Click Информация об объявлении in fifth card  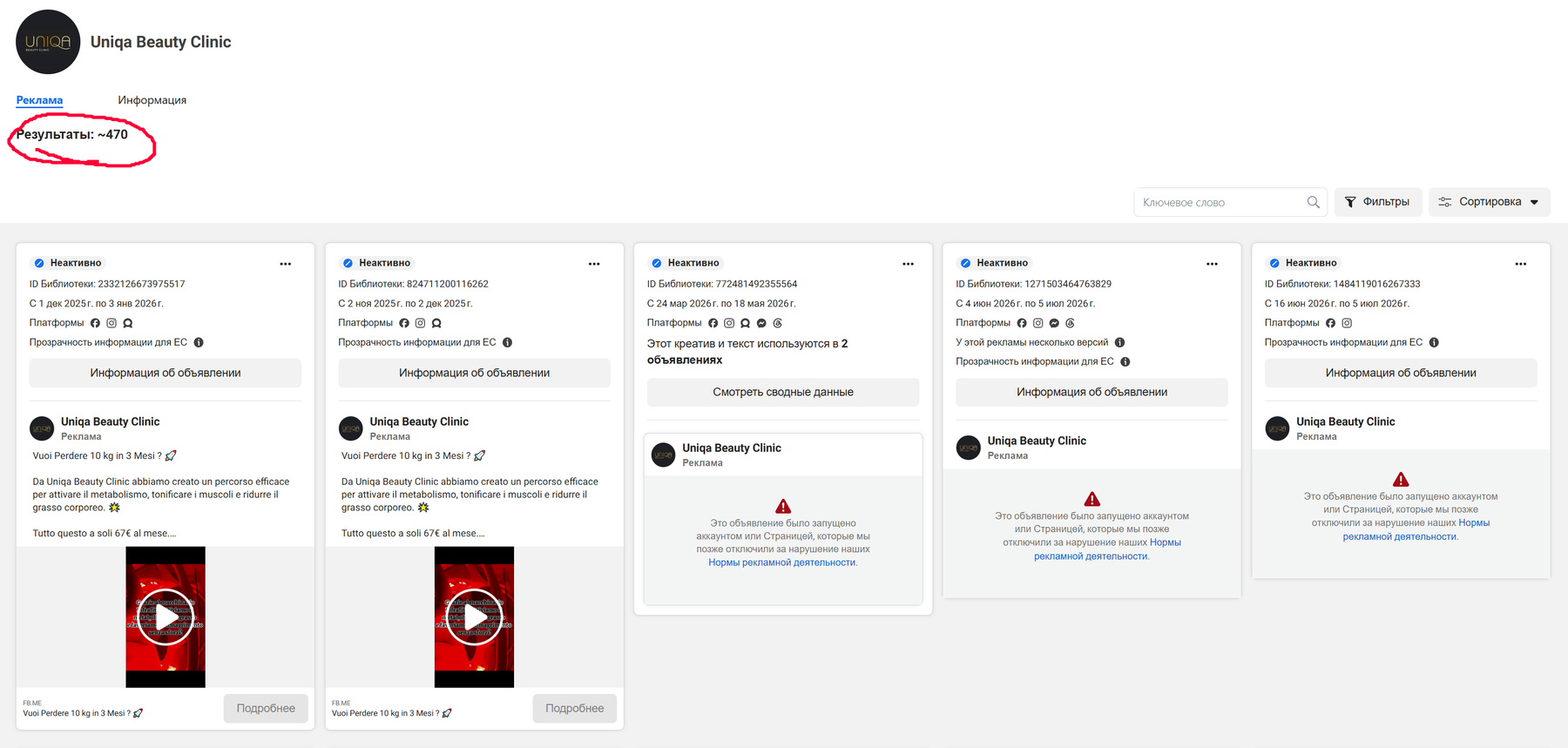[1401, 373]
